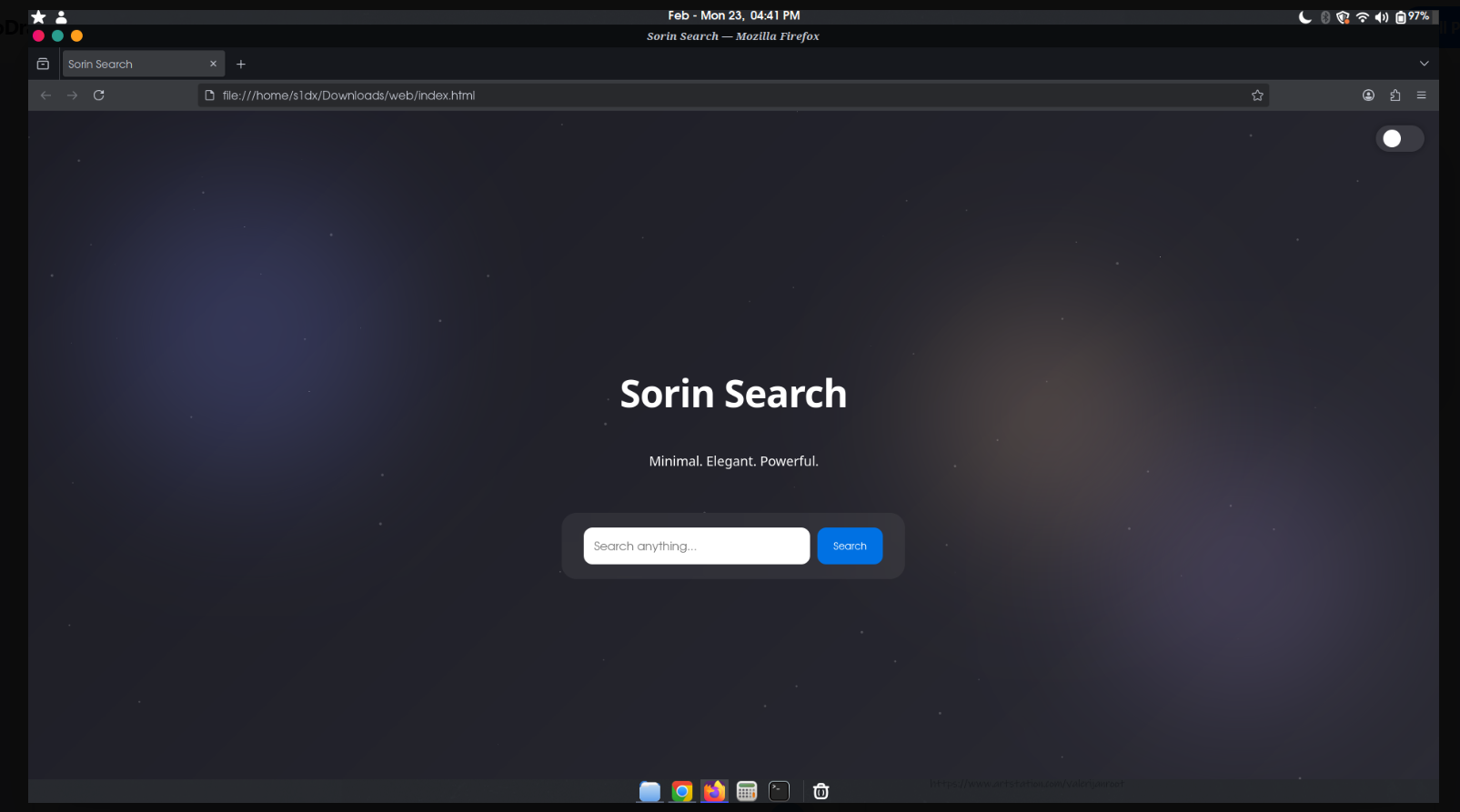Viewport: 1460px width, 812px height.
Task: Click the "Search anything..." input field
Action: coord(696,546)
